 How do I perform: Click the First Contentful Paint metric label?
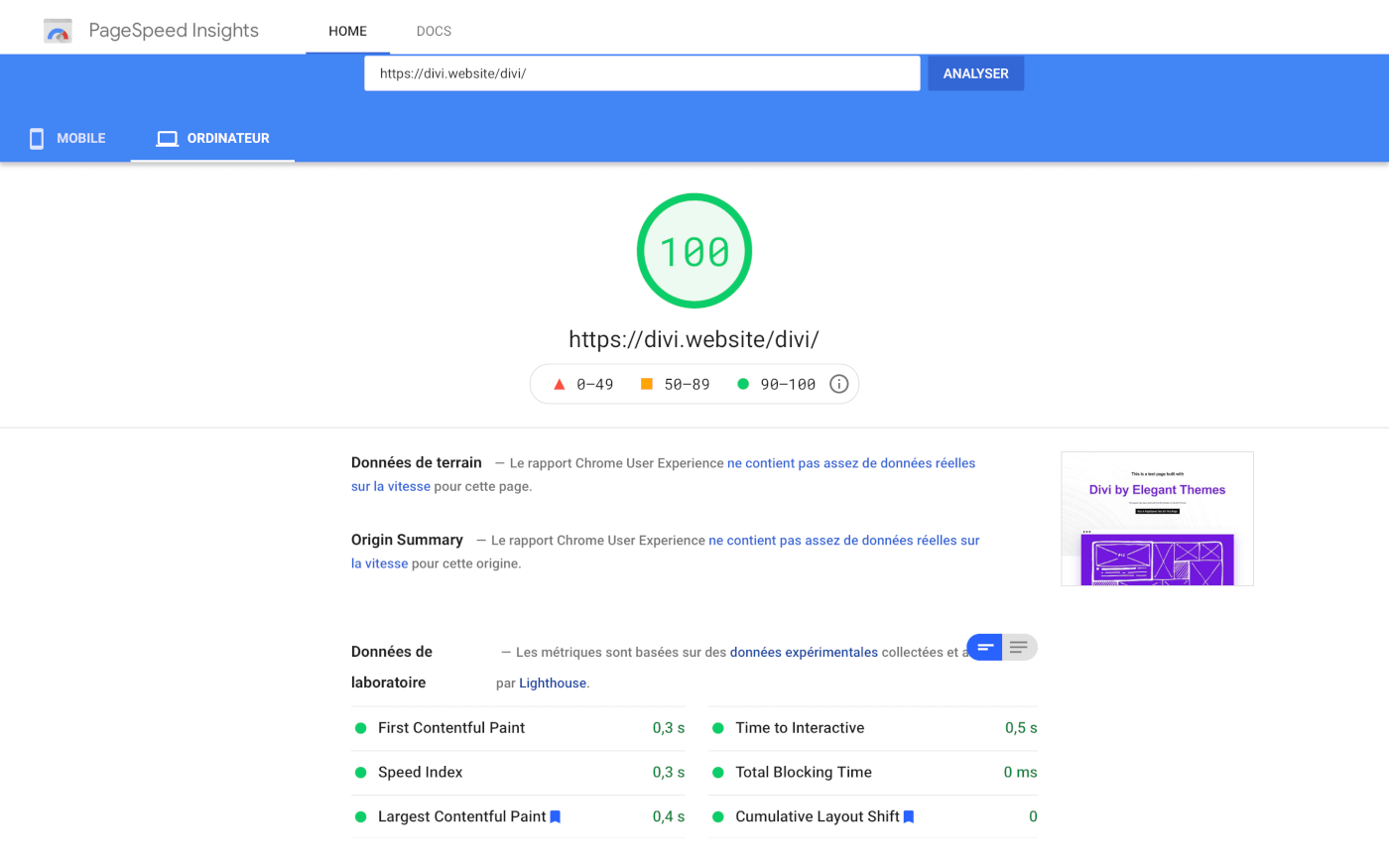click(451, 728)
